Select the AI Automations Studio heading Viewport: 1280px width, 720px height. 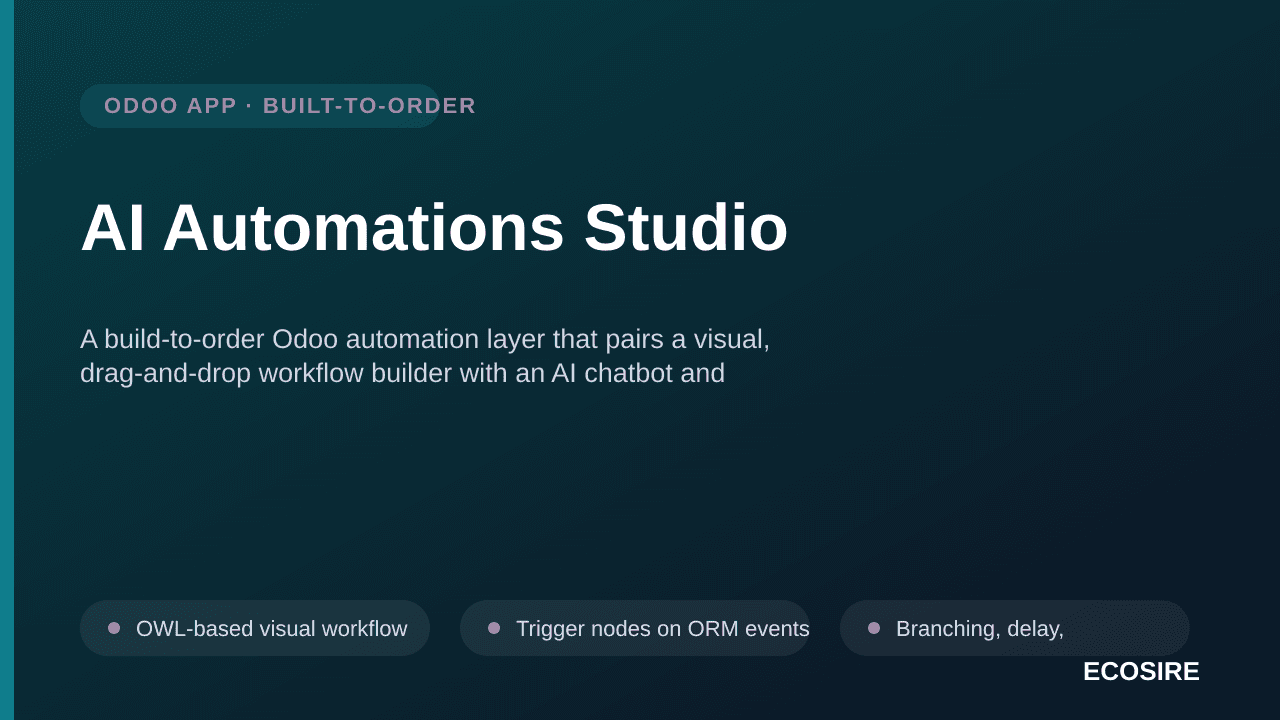point(434,228)
